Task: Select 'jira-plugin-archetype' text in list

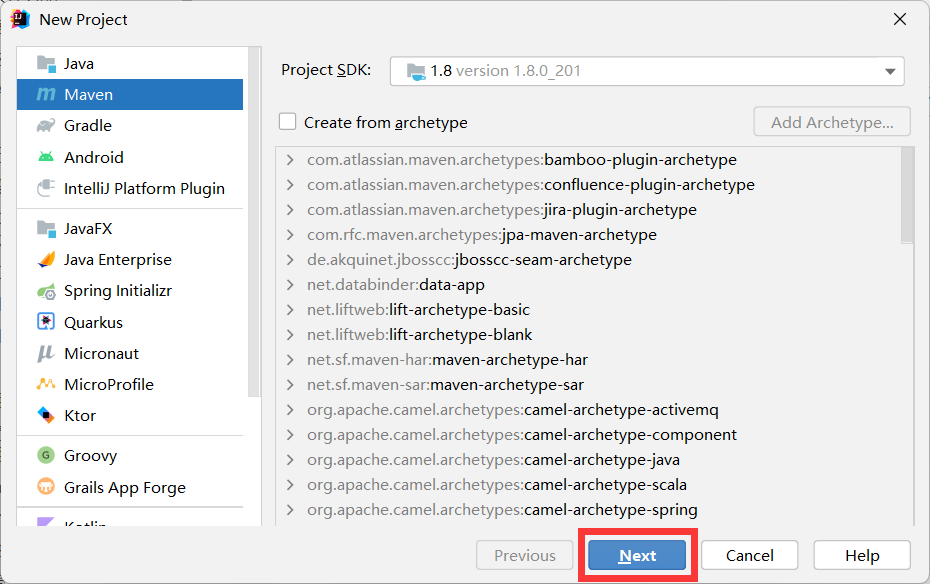Action: pyautogui.click(x=620, y=210)
